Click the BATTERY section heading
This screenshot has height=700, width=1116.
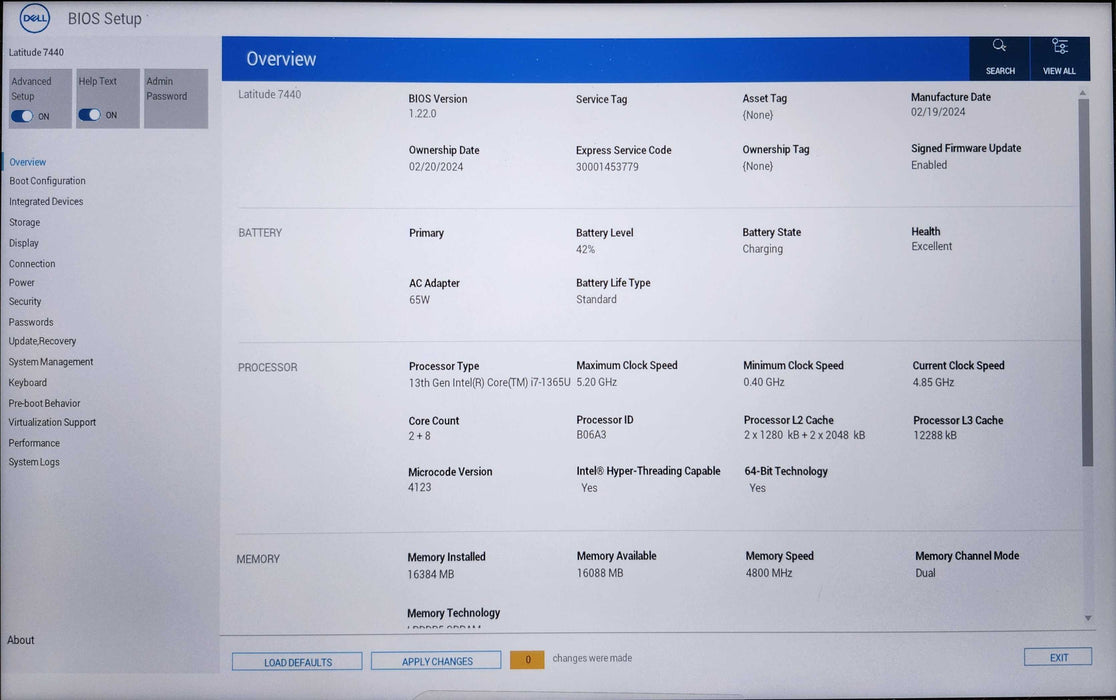[x=260, y=233]
